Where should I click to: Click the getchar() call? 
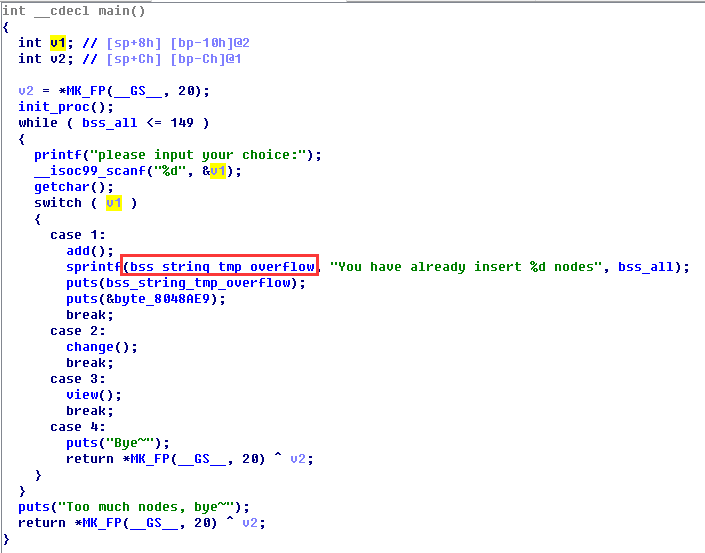tap(73, 187)
